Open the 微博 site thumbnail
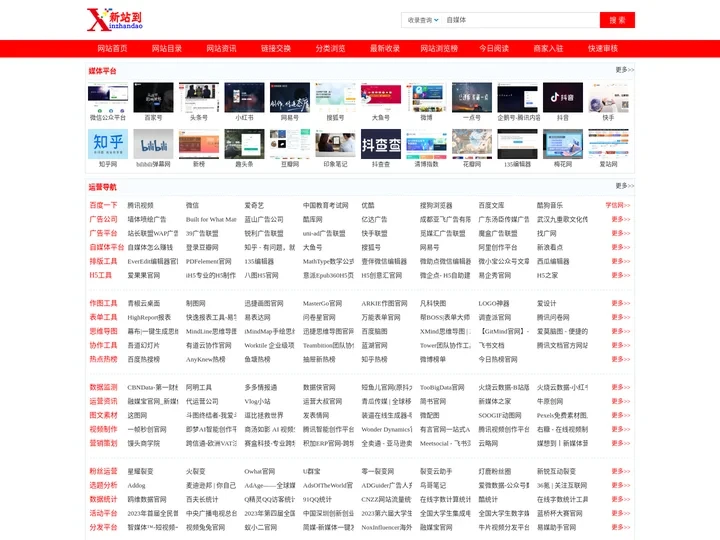 426,98
